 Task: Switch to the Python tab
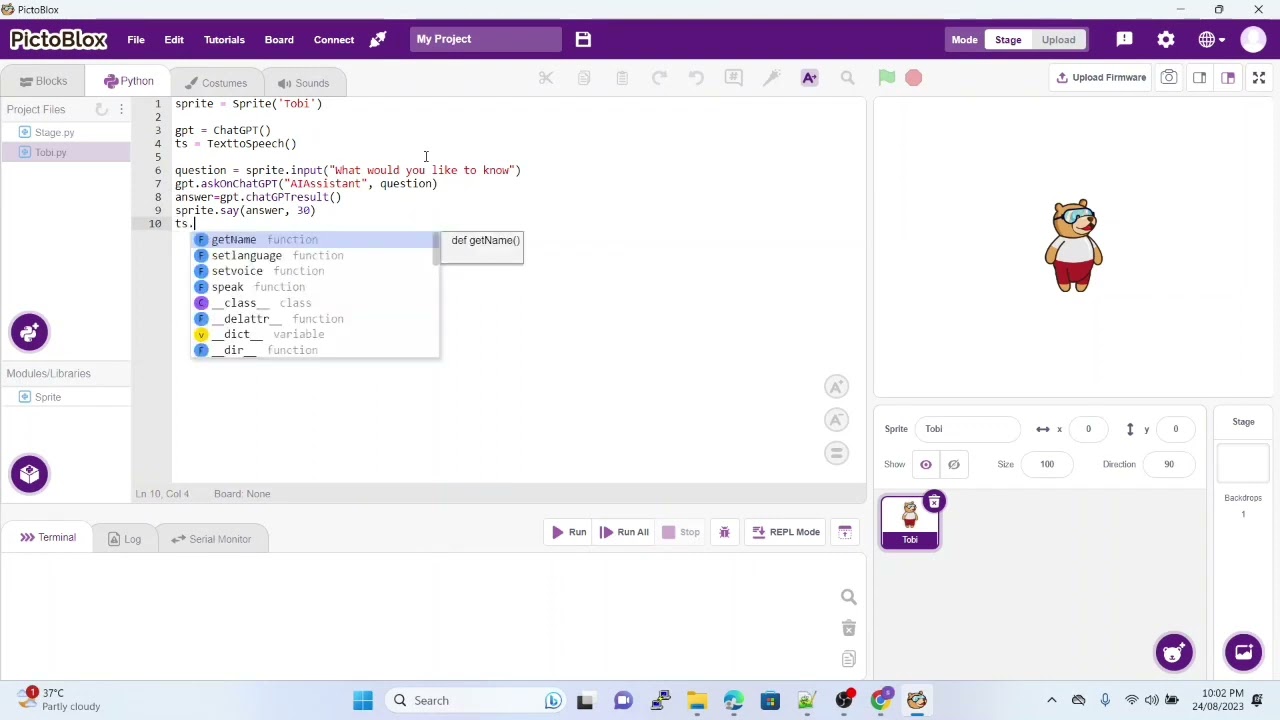tap(128, 82)
